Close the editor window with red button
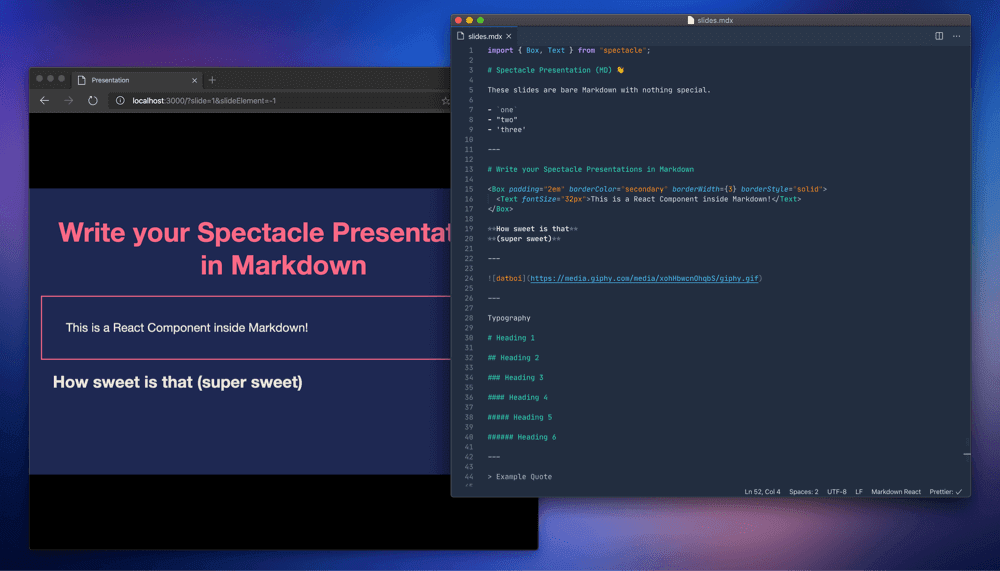The image size is (1000, 571). coord(459,20)
